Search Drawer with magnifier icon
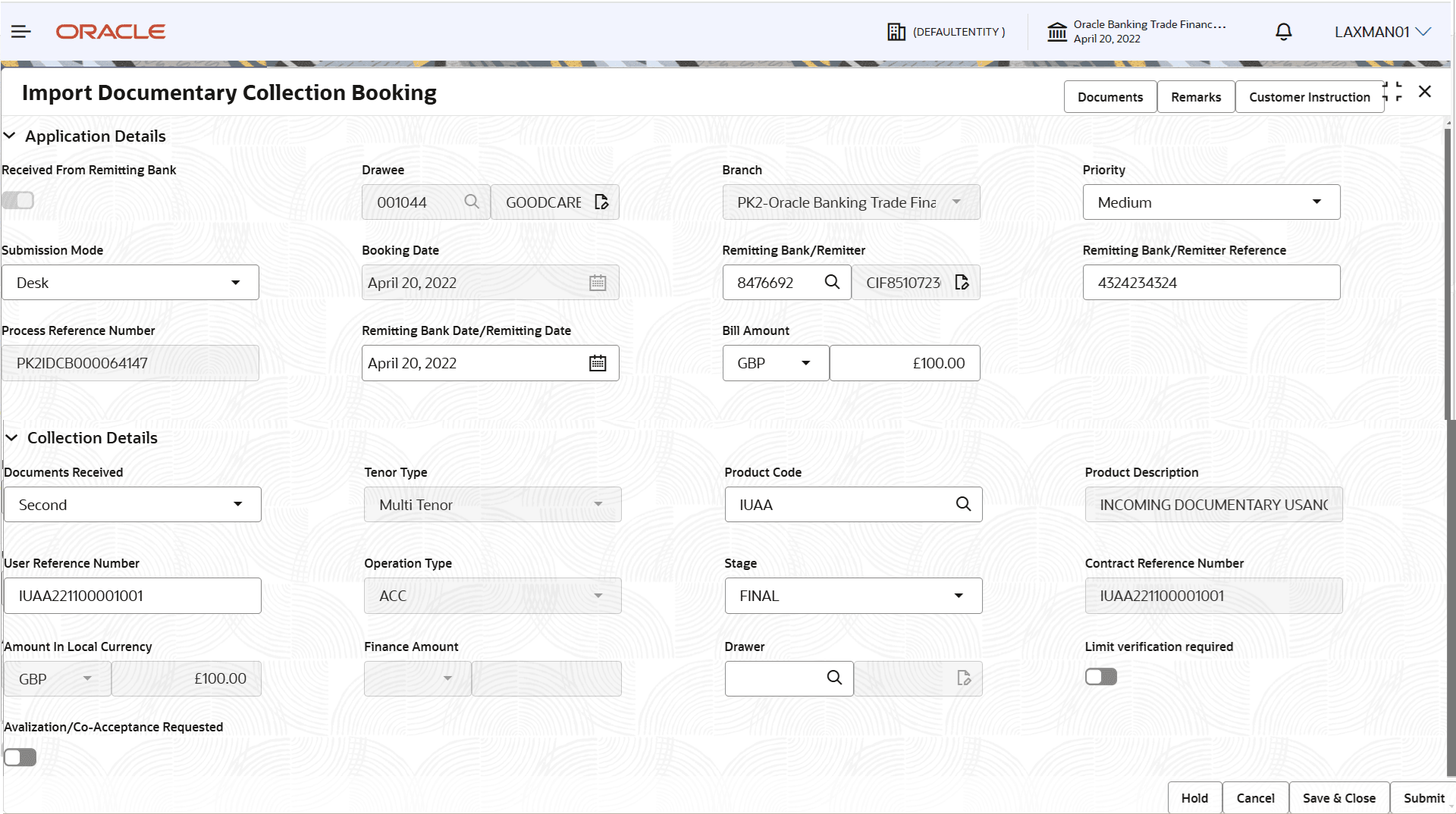This screenshot has height=814, width=1456. 834,678
